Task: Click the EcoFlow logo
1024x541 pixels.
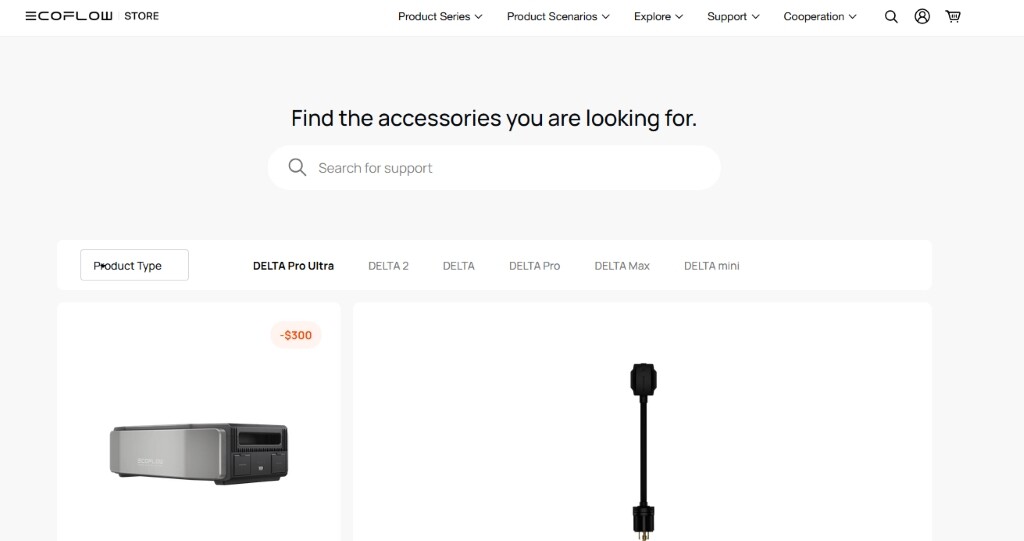Action: pyautogui.click(x=69, y=16)
